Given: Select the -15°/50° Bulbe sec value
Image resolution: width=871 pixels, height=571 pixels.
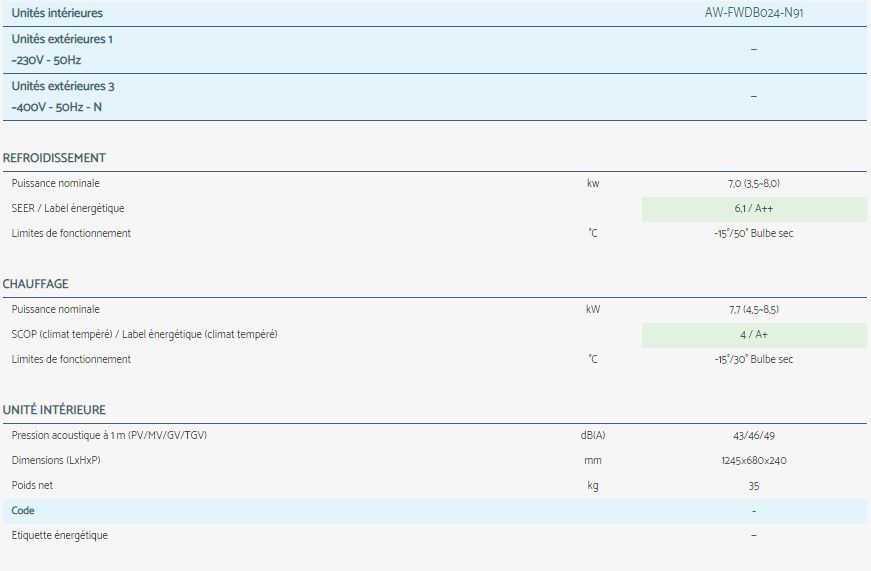Looking at the screenshot, I should coord(753,233).
